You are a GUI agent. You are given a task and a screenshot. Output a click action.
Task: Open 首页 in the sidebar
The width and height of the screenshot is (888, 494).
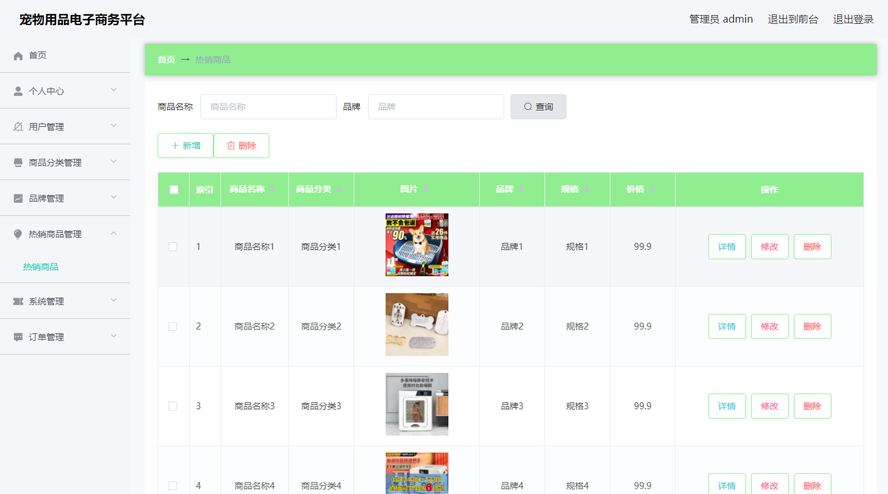65,56
